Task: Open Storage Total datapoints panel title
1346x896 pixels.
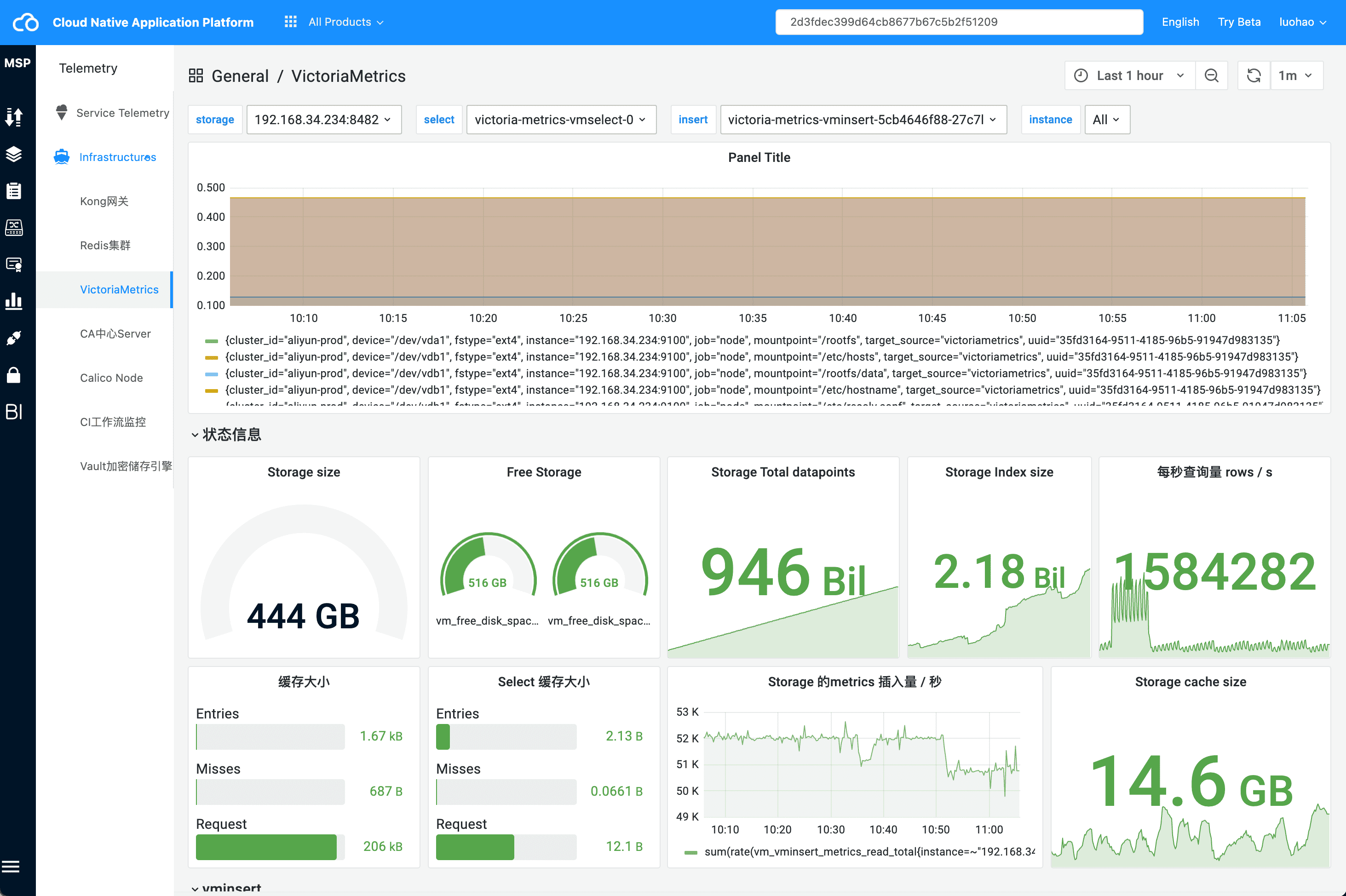Action: pos(783,472)
